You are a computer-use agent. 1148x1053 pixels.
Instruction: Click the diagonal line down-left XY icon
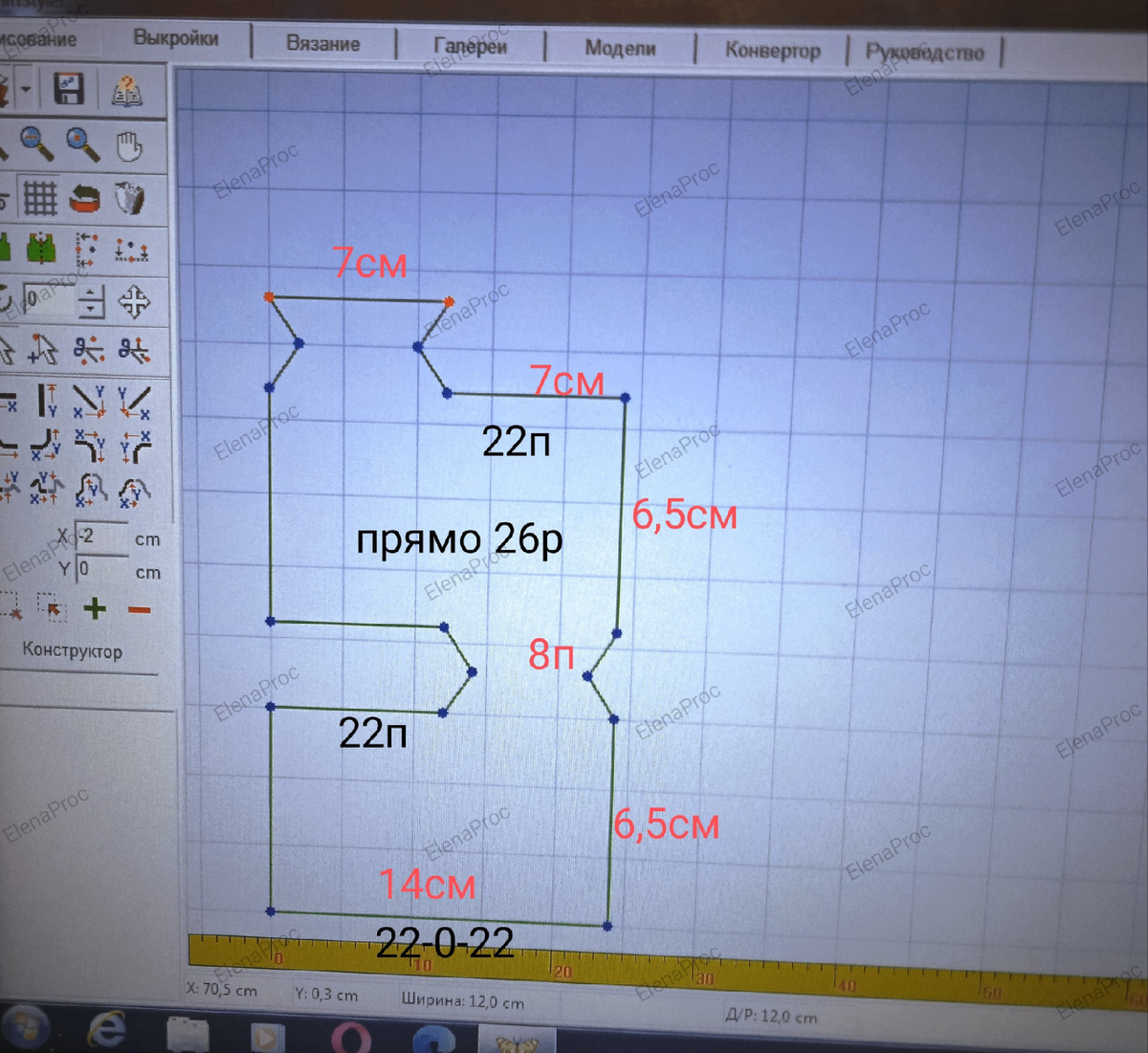point(134,403)
